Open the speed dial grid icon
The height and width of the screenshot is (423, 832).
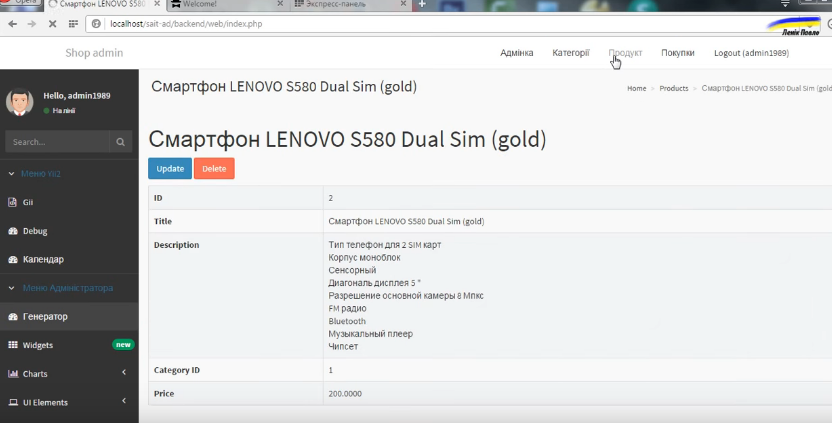[73, 24]
